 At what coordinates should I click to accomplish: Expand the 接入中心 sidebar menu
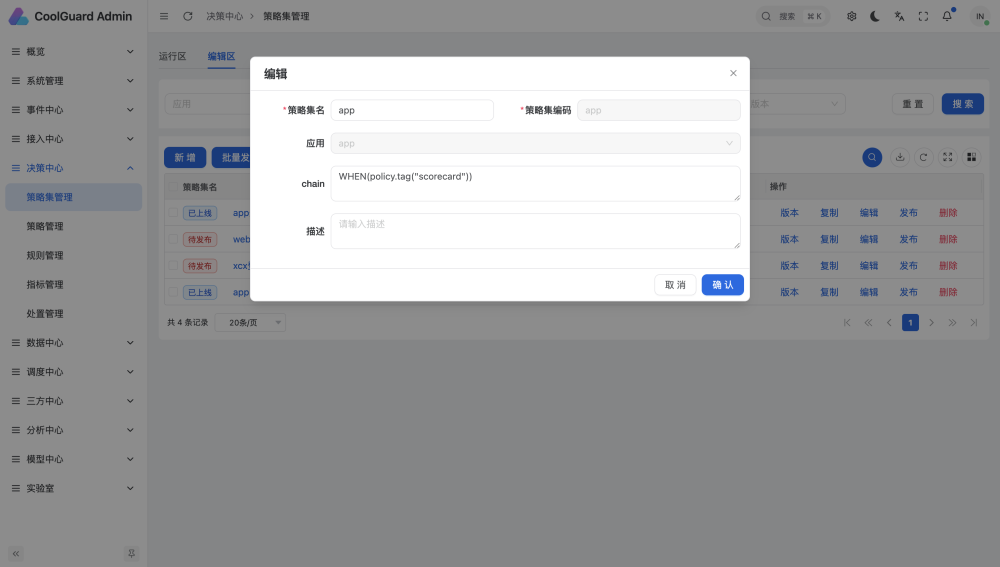73,139
